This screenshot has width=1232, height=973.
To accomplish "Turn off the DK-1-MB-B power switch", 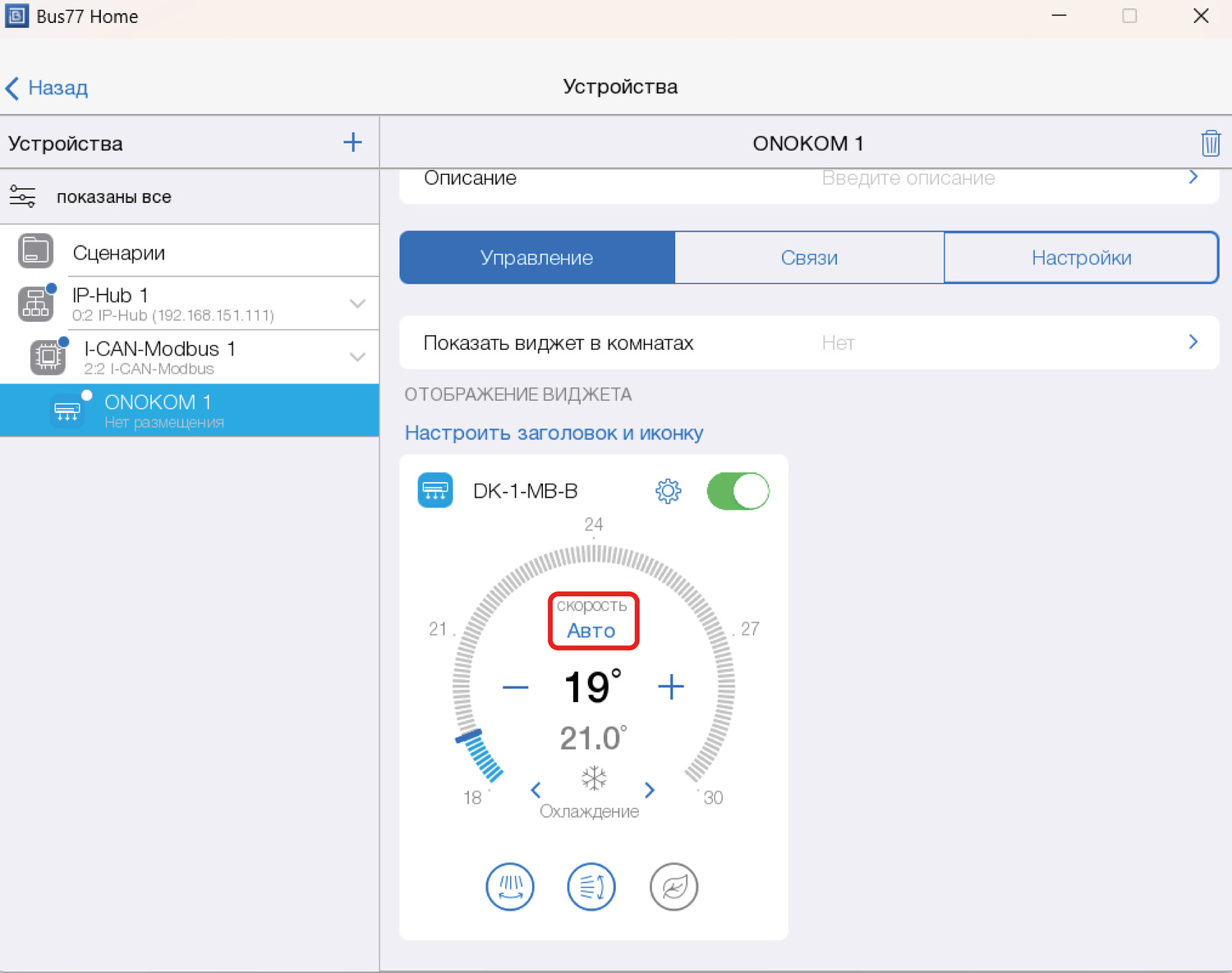I will (738, 491).
